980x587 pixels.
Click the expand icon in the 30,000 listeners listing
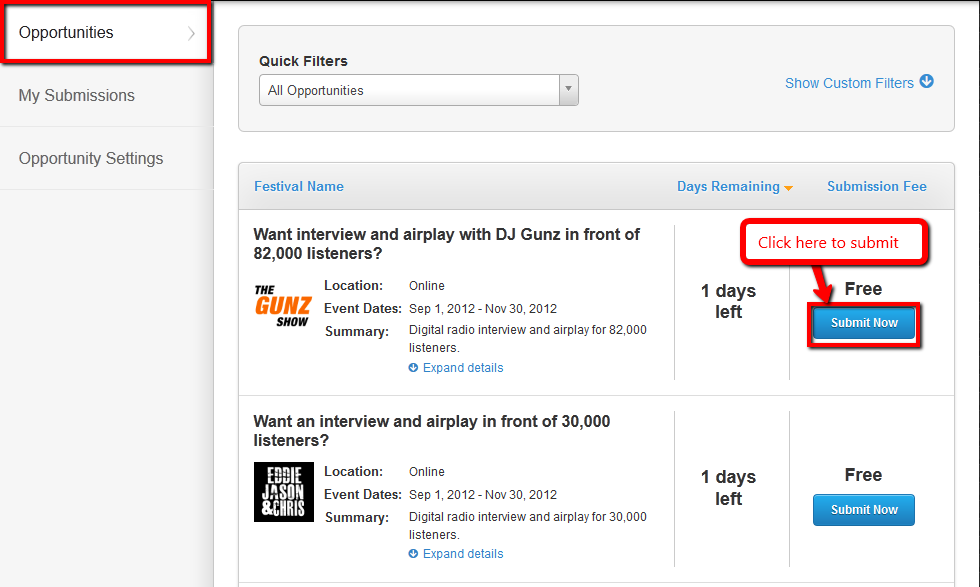414,554
